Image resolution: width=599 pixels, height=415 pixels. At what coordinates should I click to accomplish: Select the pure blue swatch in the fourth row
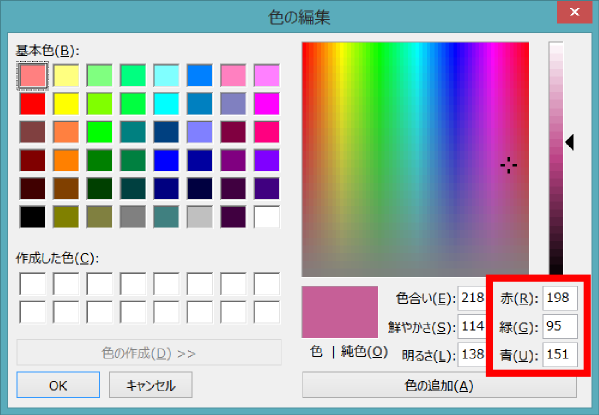coord(166,160)
